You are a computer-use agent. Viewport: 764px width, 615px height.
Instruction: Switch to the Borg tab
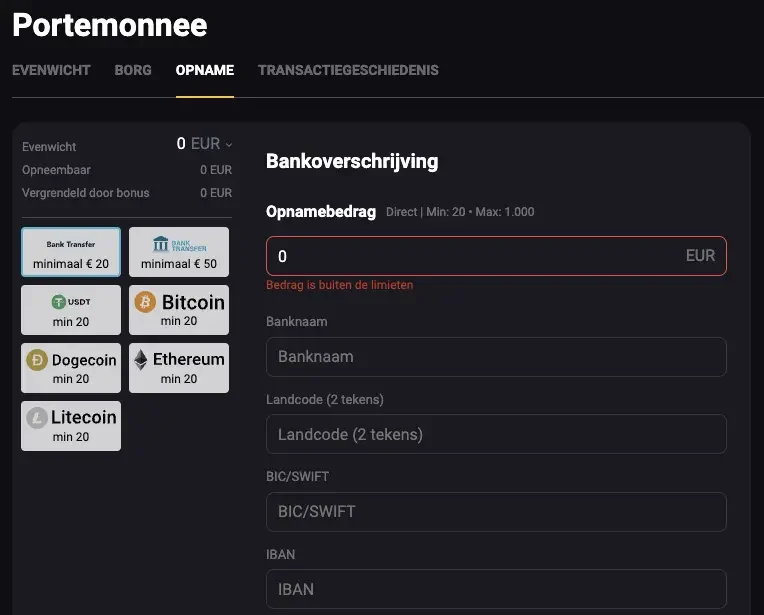click(x=133, y=70)
